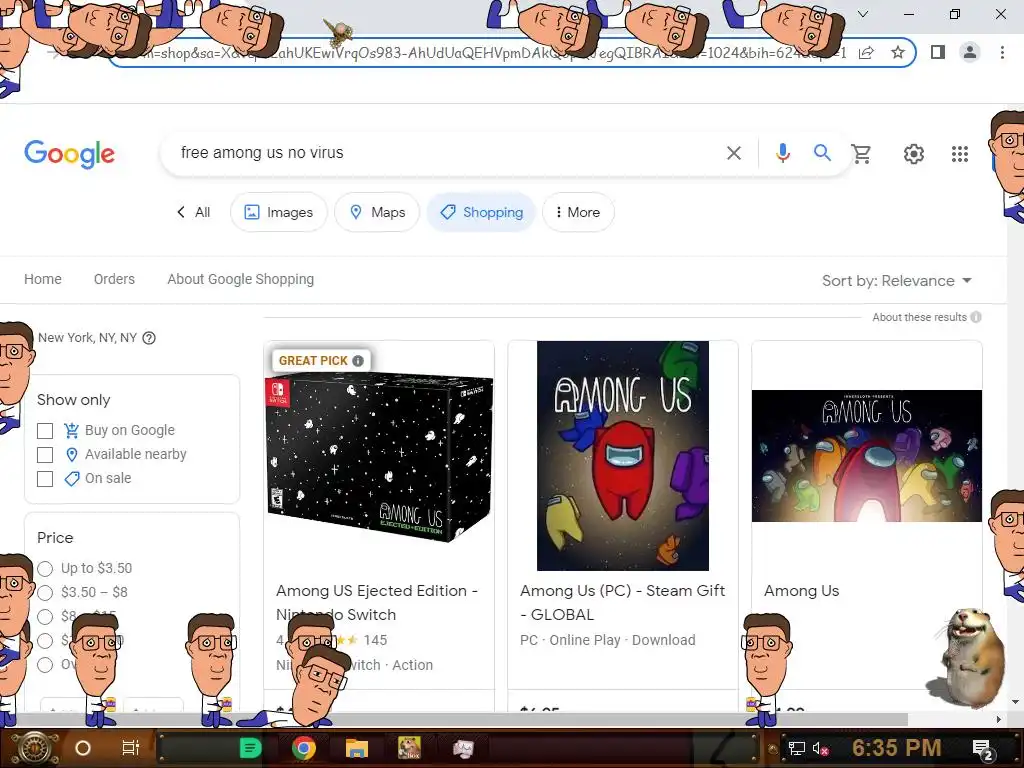1024x768 pixels.
Task: Open the Chrome three-dot menu
Action: [x=1002, y=52]
